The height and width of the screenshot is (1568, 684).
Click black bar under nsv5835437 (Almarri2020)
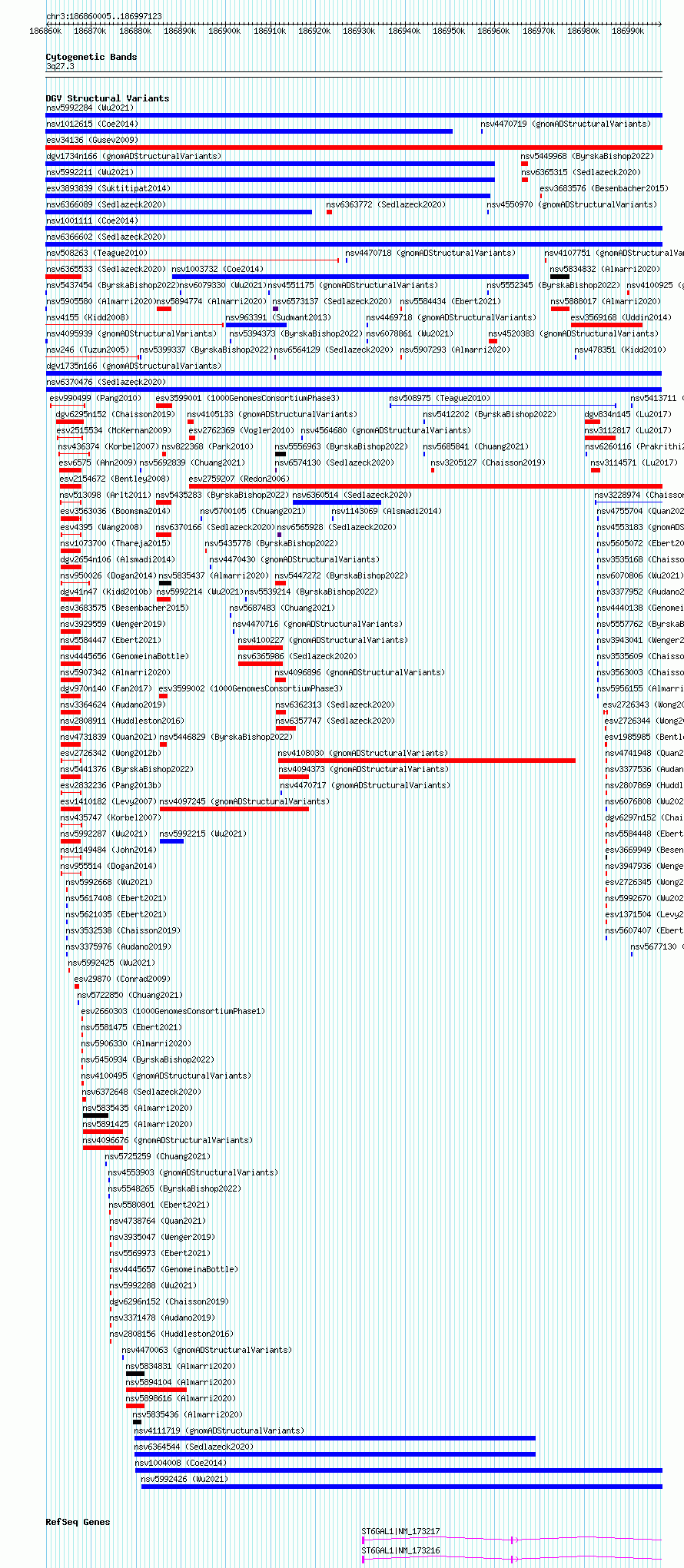coord(165,583)
